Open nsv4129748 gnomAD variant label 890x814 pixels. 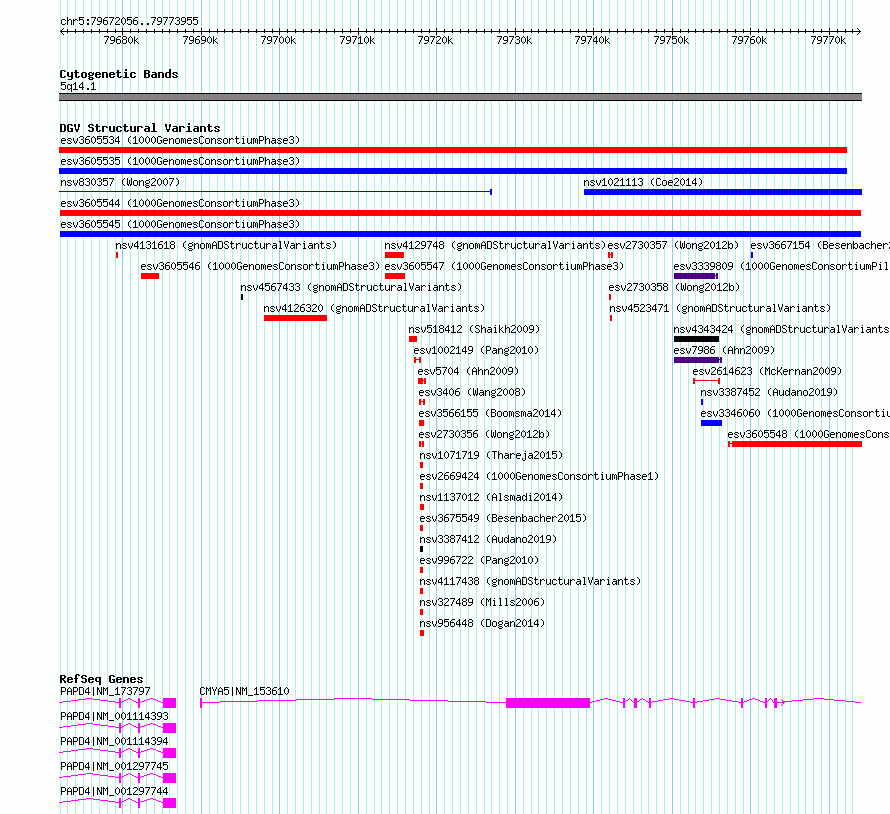click(x=495, y=245)
